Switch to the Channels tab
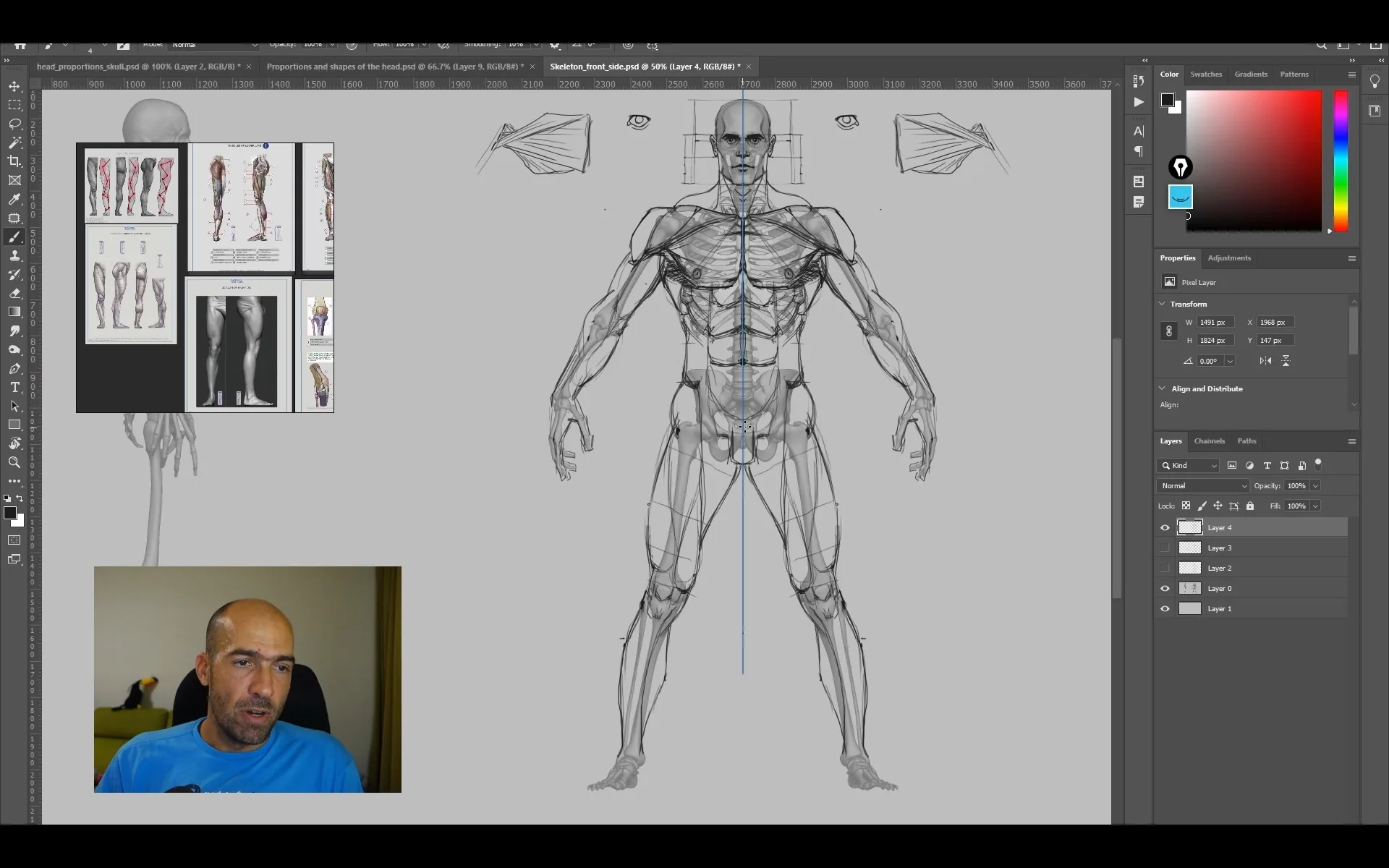The width and height of the screenshot is (1389, 868). pyautogui.click(x=1209, y=441)
